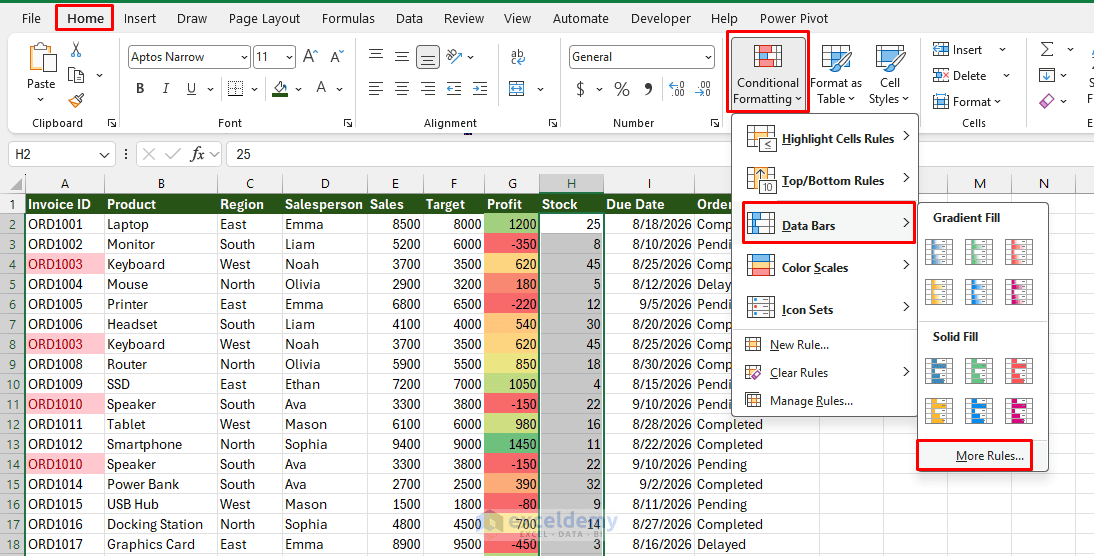Toggle Top Align for cells
Screen dimensions: 1094x556
click(376, 56)
